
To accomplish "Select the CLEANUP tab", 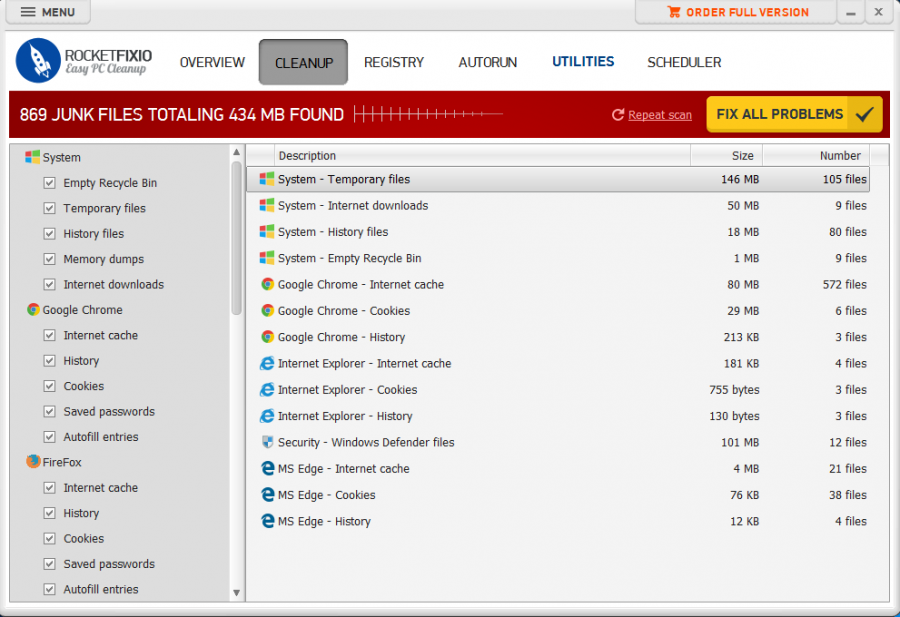I will click(303, 62).
